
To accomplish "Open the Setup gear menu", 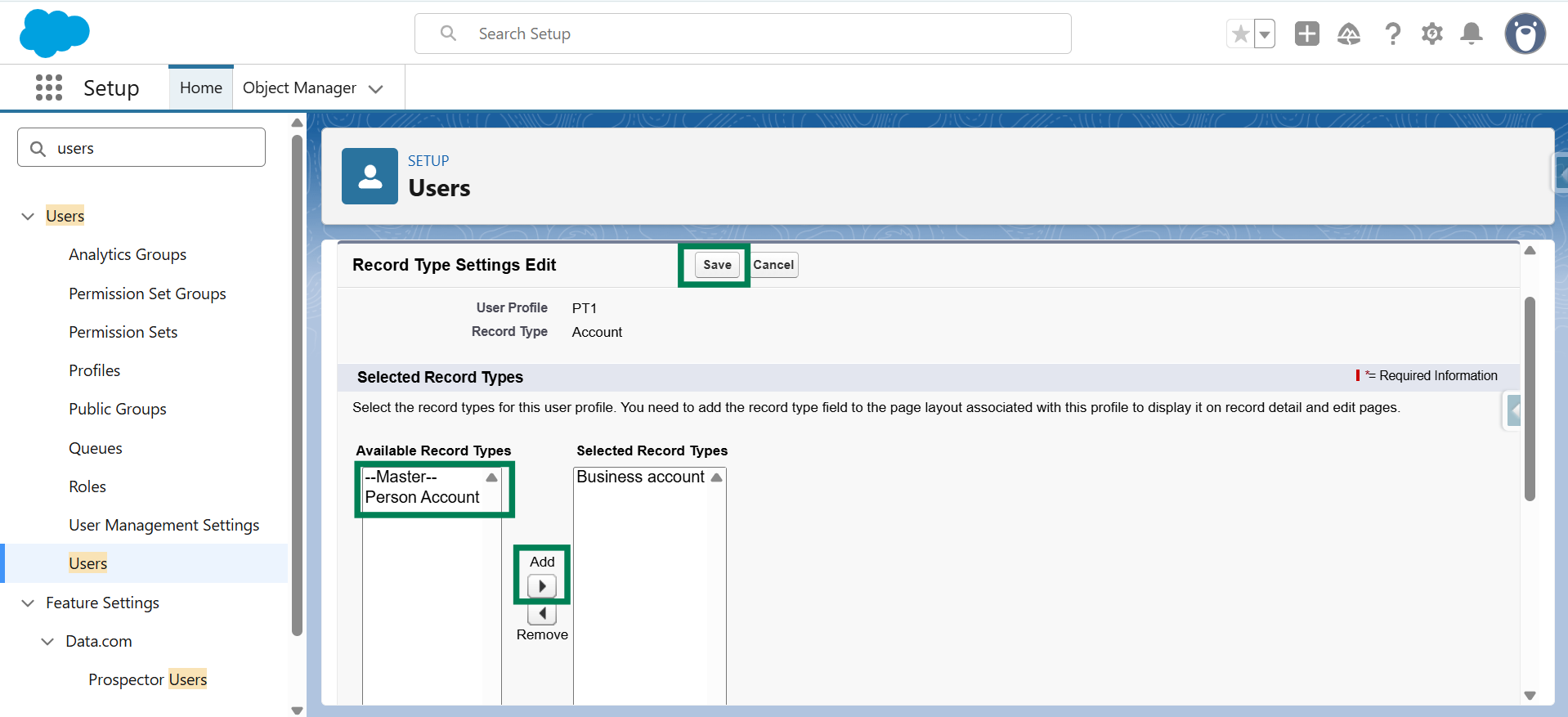I will tap(1431, 34).
